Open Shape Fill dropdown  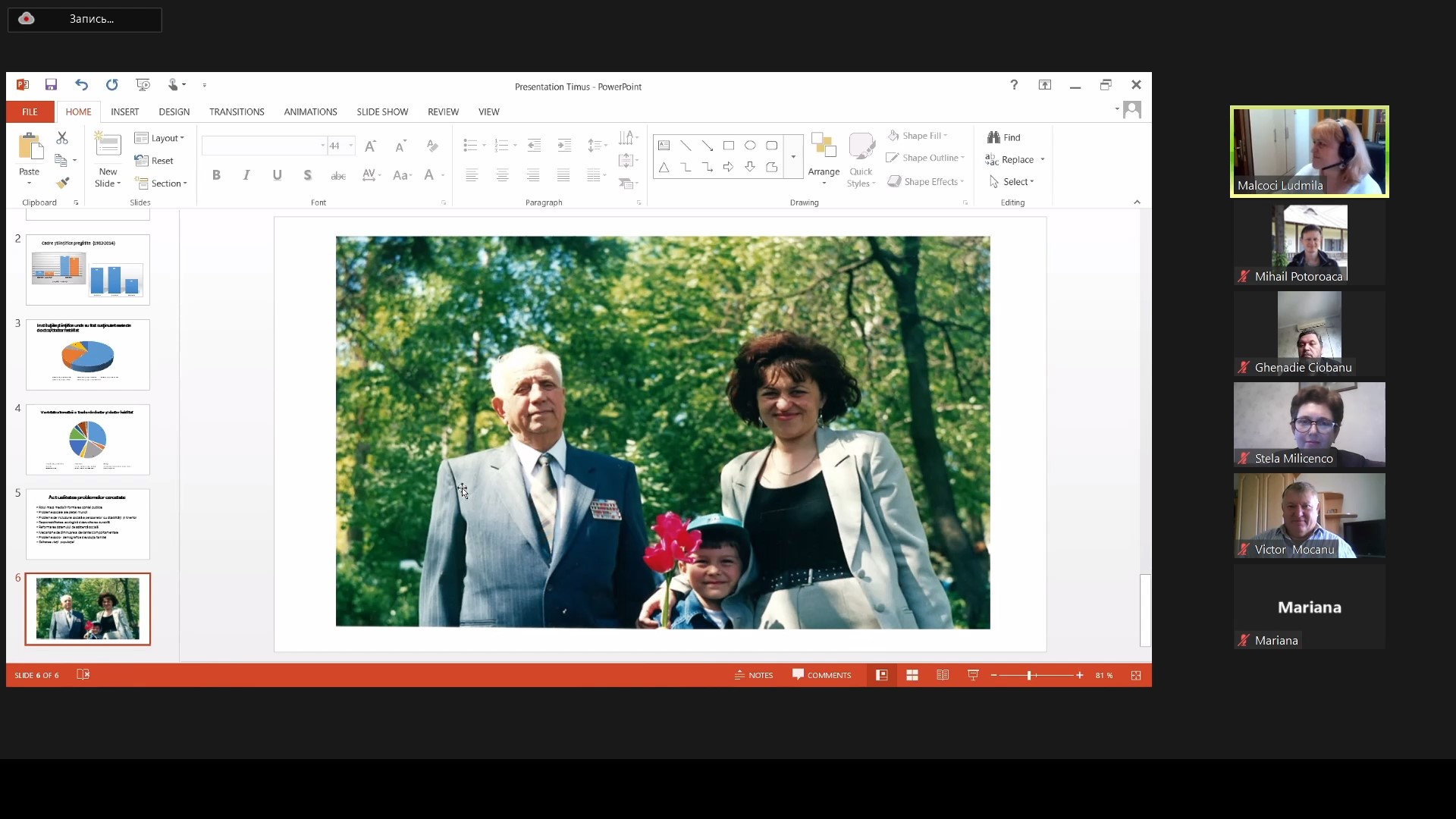(918, 136)
